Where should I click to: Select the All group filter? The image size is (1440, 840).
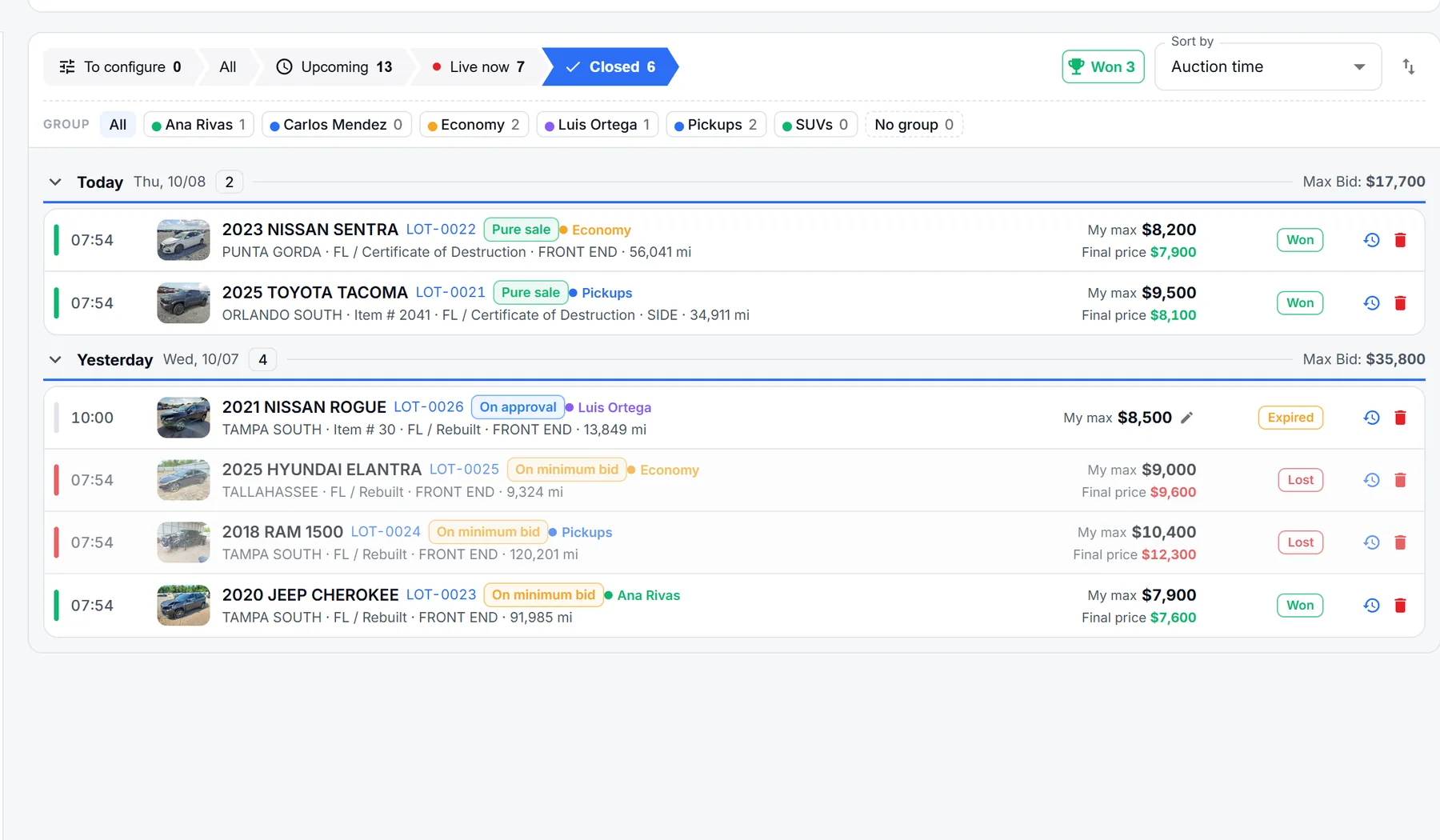click(x=118, y=125)
